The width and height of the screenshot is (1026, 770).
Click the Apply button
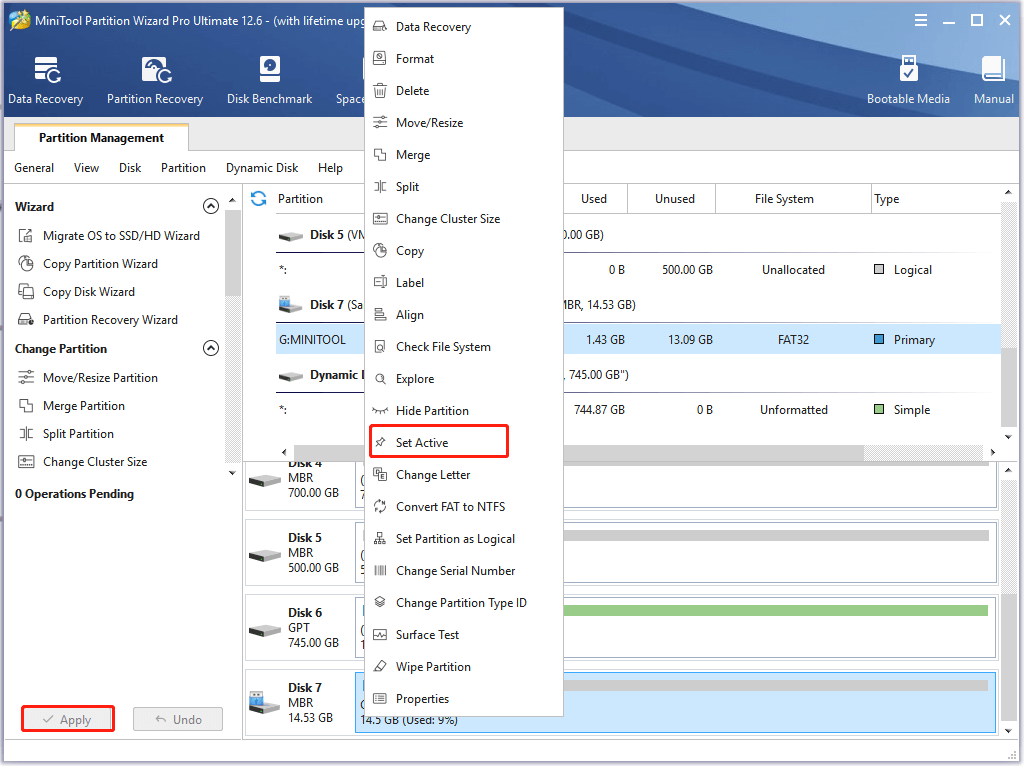pos(68,719)
